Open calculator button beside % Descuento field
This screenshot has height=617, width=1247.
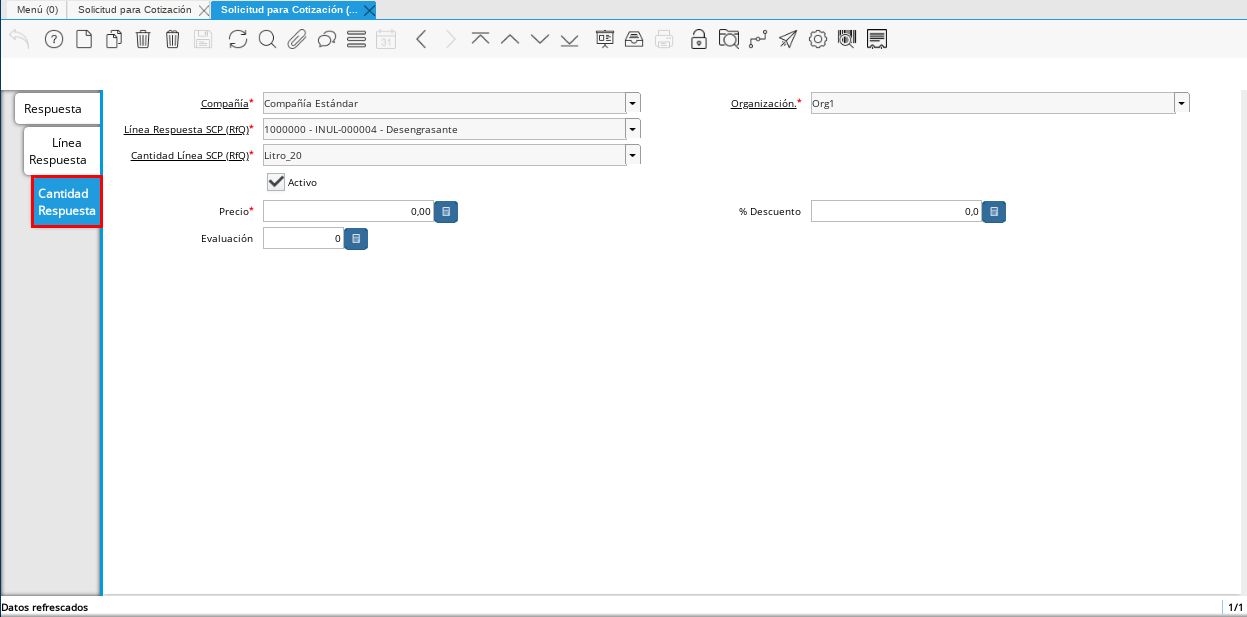point(994,212)
